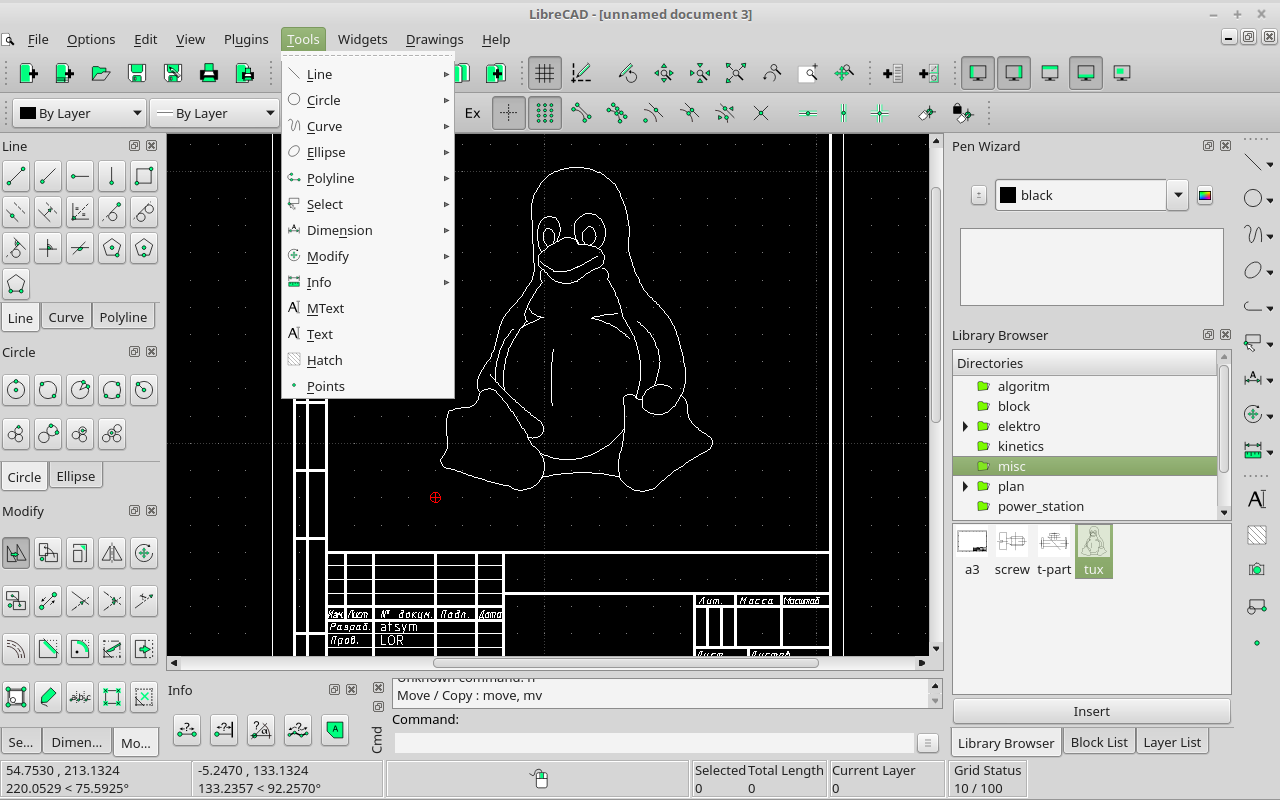
Task: Open the dropdown arrow beside right-toolbar line tool
Action: click(1270, 165)
